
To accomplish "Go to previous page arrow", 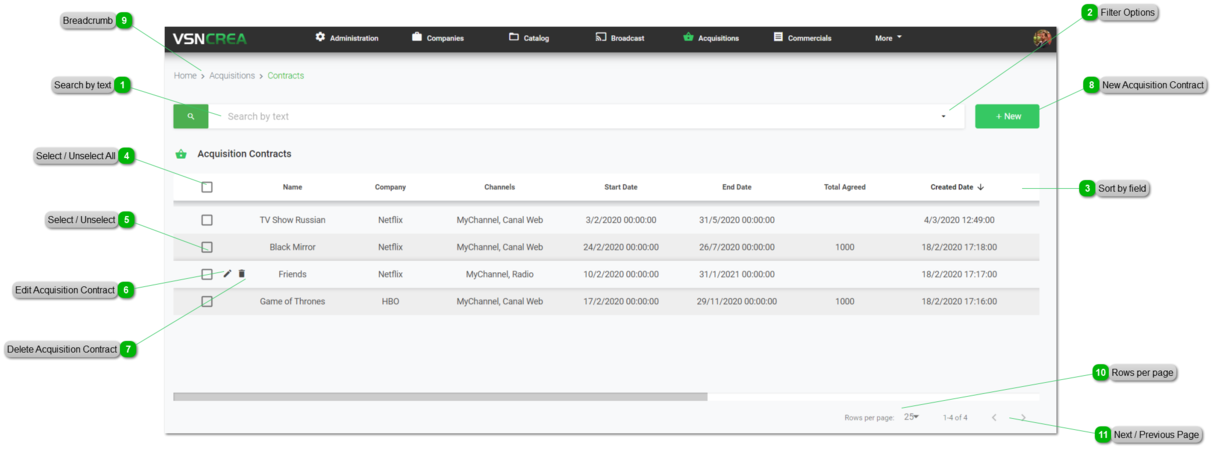I will 994,418.
